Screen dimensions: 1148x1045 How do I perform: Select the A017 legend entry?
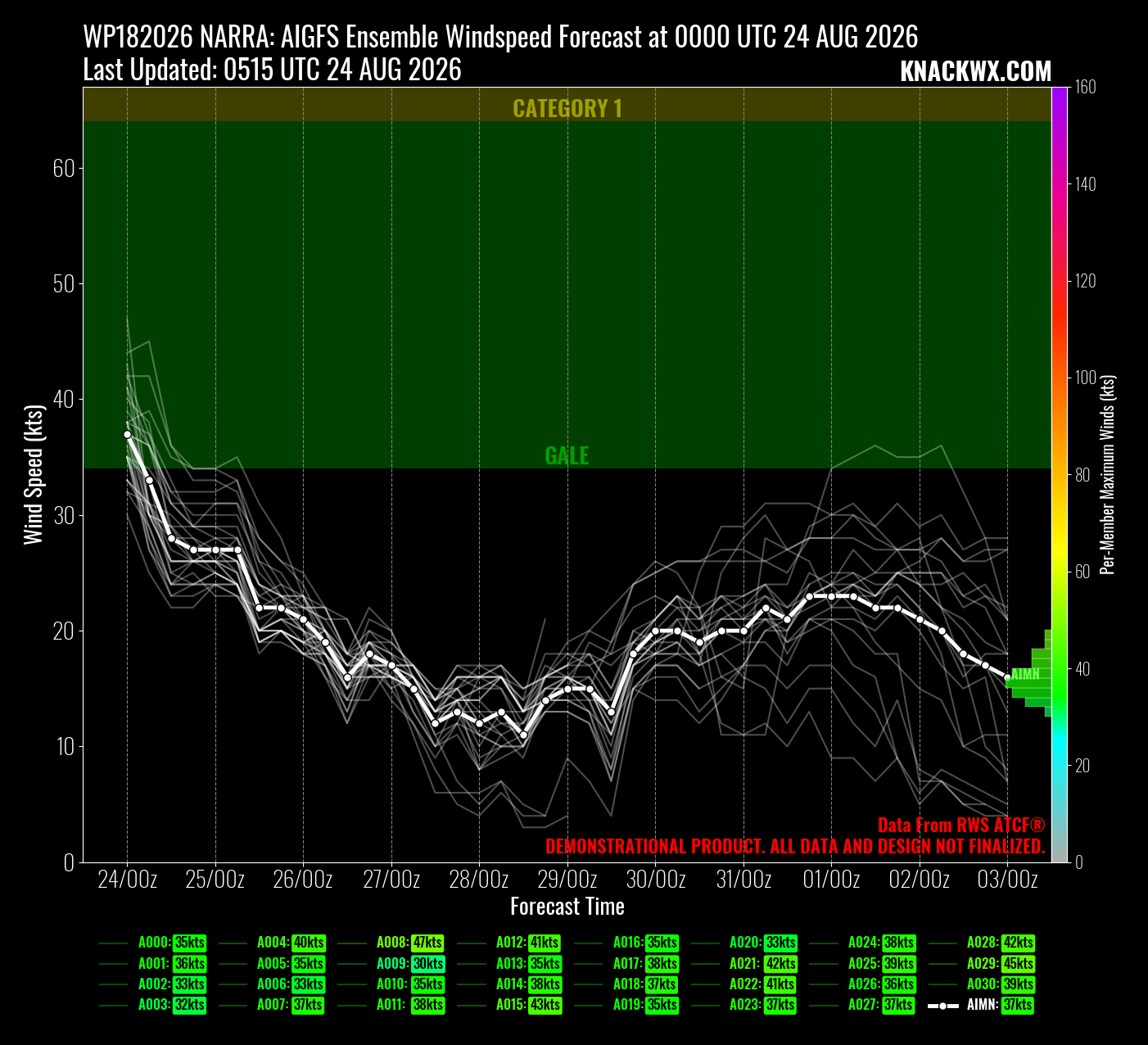(627, 964)
